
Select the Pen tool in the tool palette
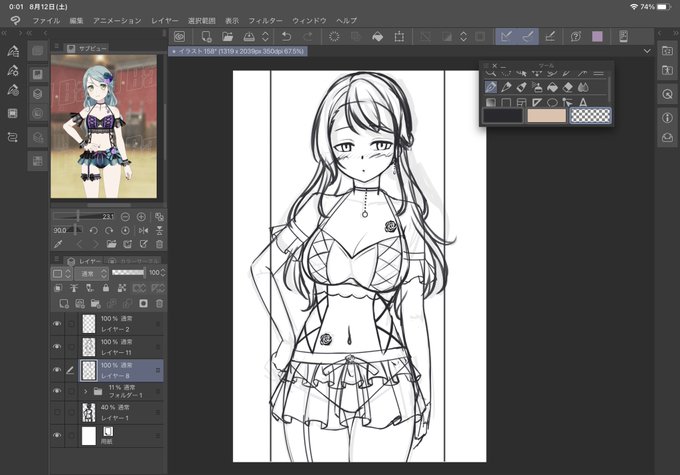click(x=490, y=87)
